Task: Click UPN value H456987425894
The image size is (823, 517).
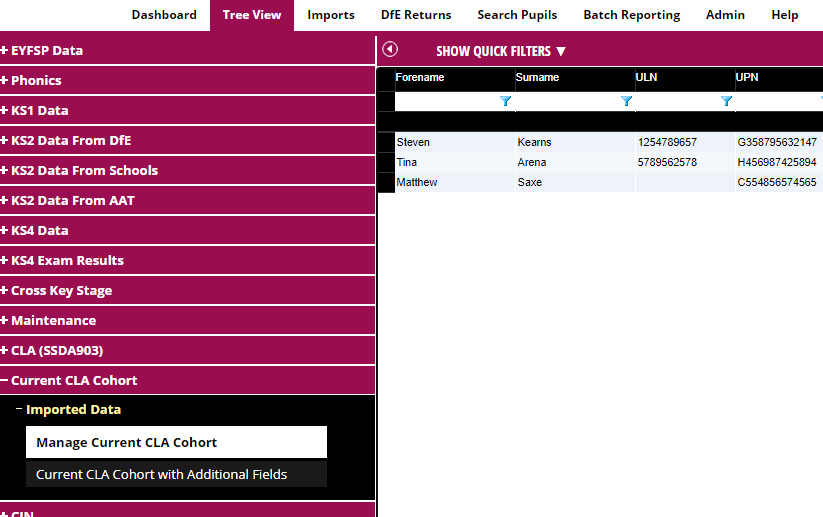Action: pyautogui.click(x=779, y=162)
